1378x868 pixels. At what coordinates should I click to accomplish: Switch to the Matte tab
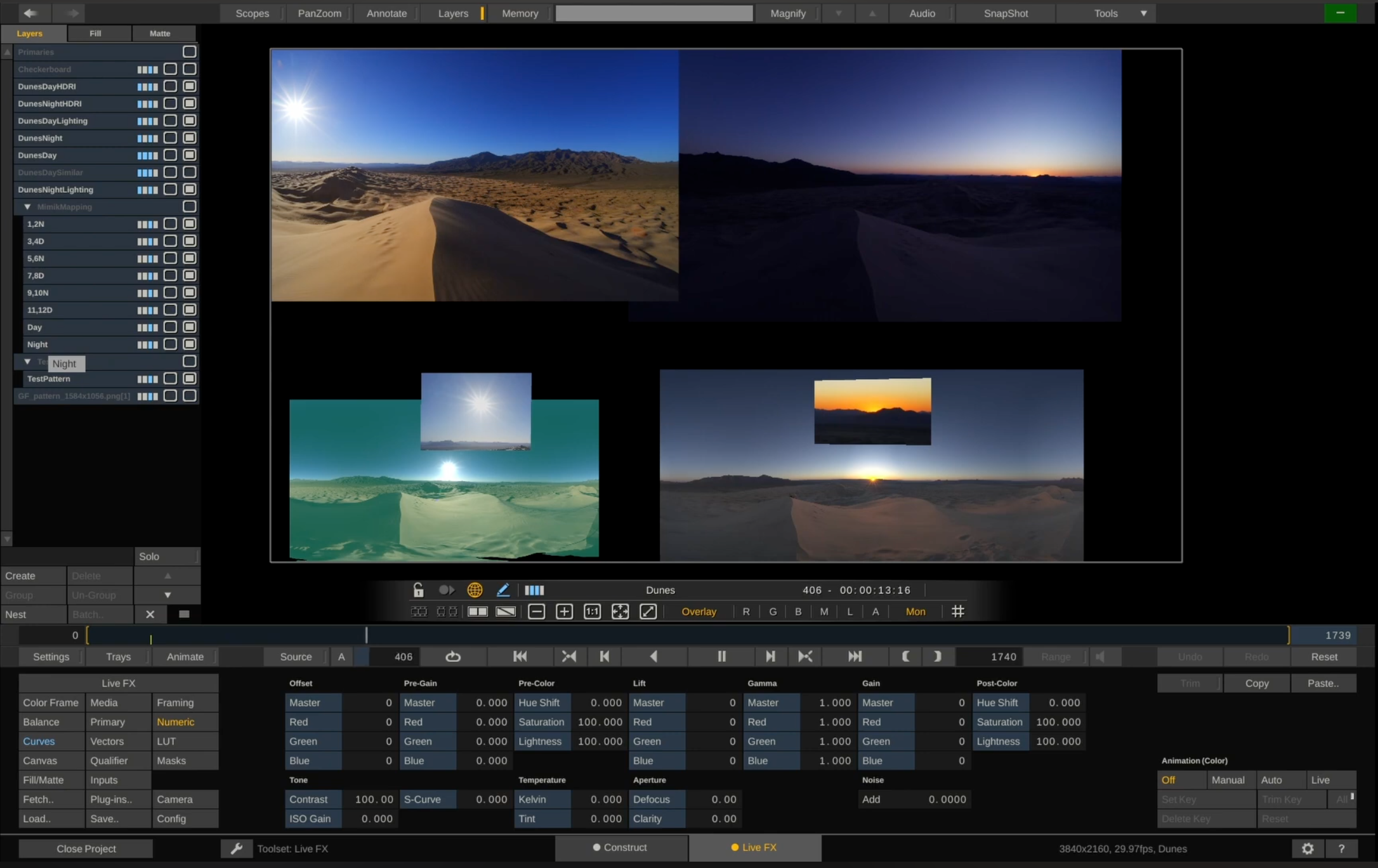(160, 33)
